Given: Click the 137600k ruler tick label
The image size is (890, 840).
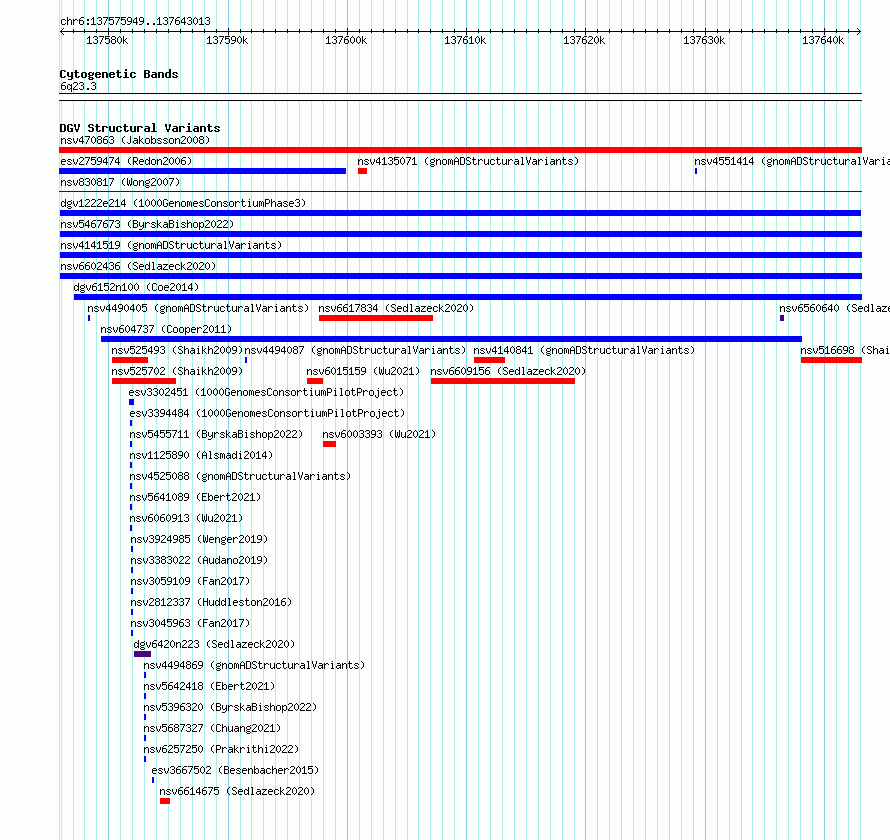Looking at the screenshot, I should tap(346, 40).
